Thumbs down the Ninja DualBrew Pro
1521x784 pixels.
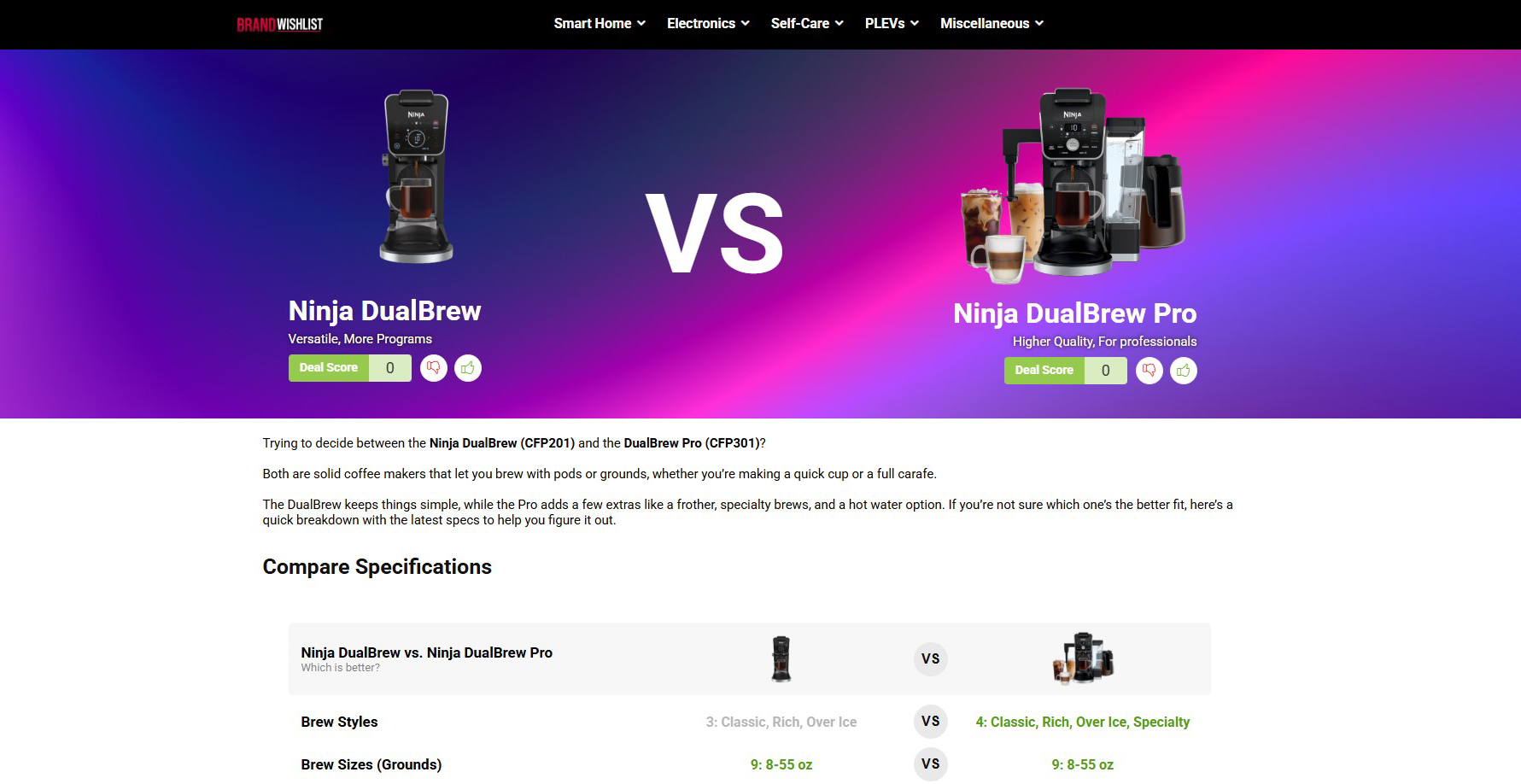pos(1150,371)
